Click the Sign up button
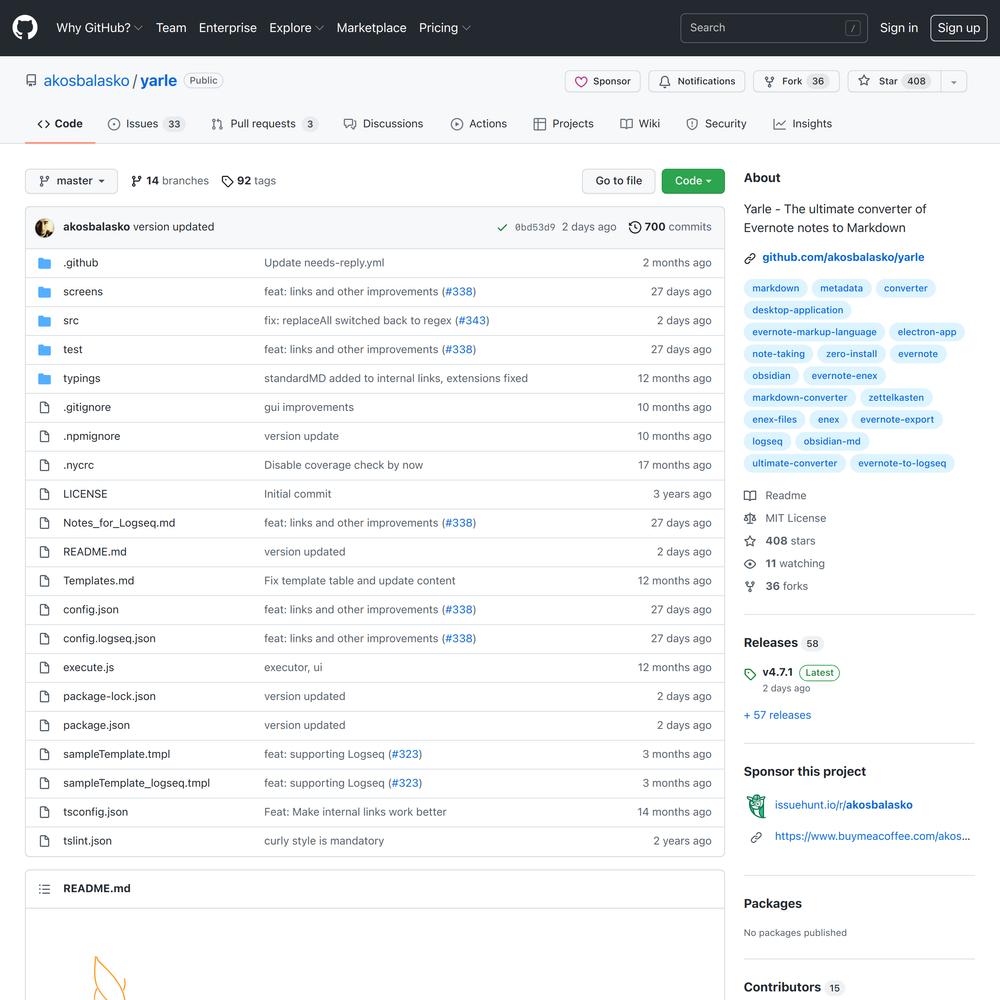 [959, 28]
